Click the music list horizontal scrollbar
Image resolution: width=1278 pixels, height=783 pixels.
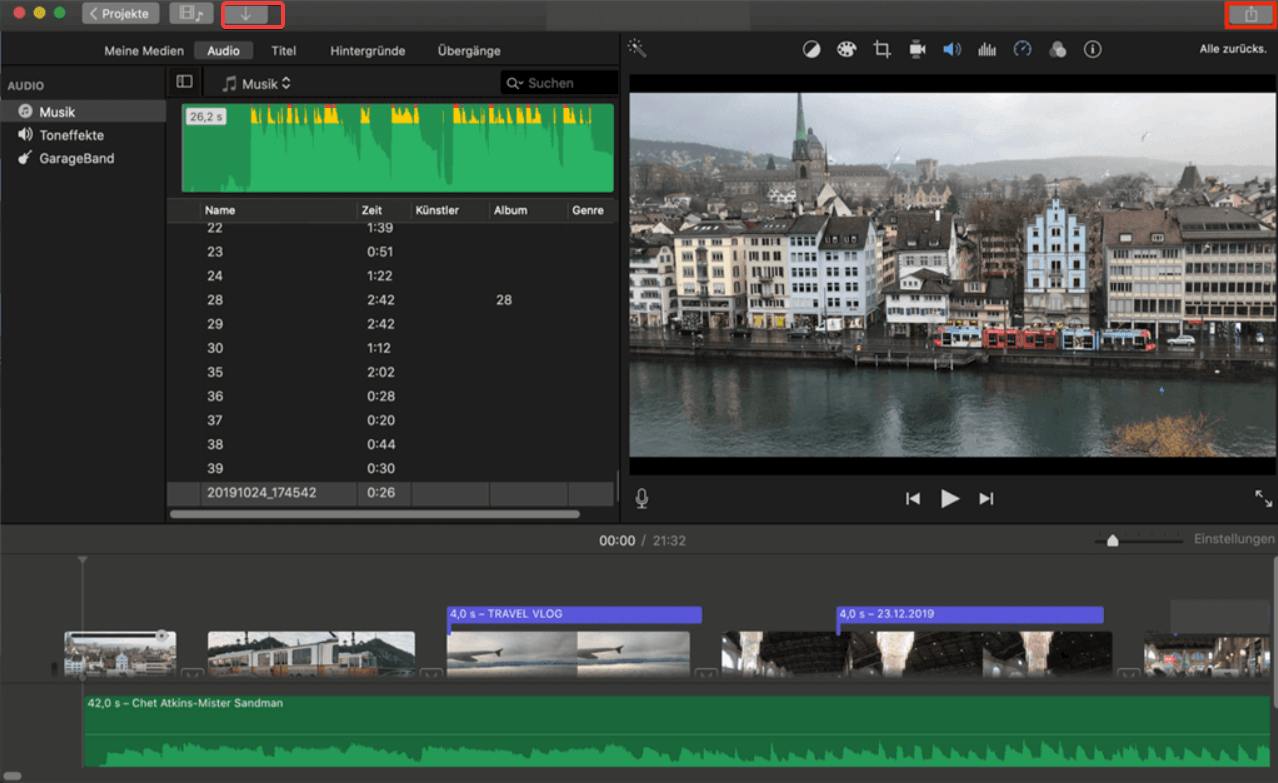click(375, 514)
